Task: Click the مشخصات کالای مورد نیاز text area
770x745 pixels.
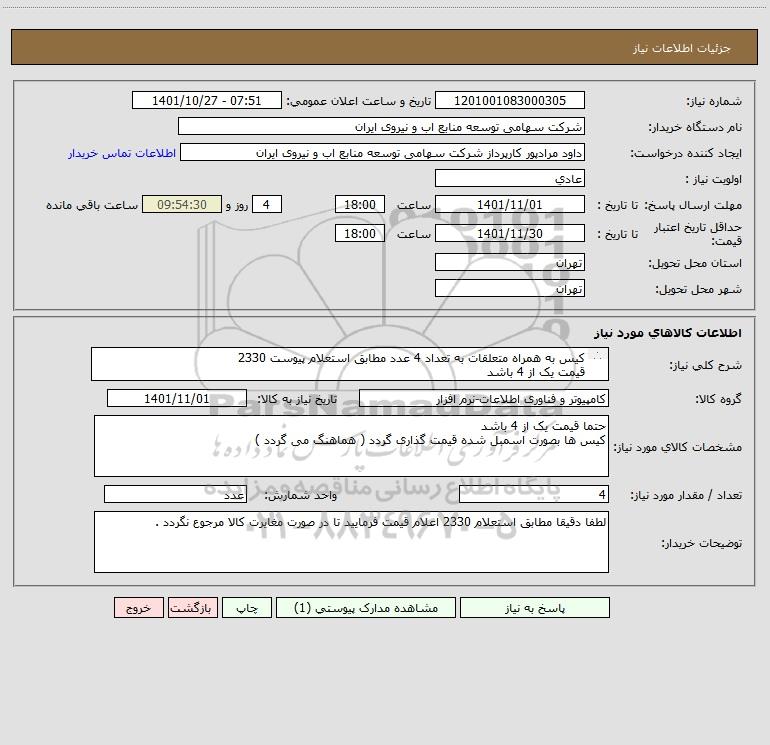Action: tap(351, 446)
